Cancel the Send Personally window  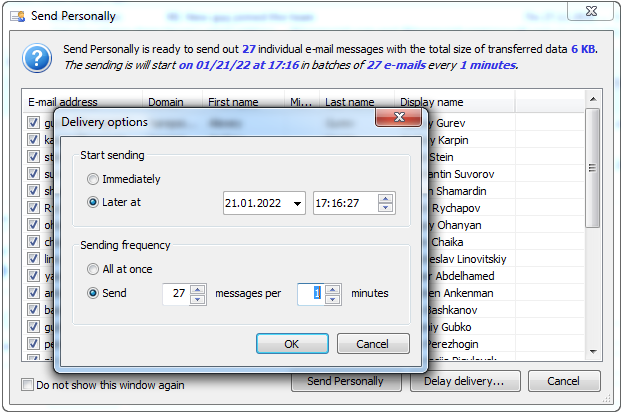pos(564,381)
